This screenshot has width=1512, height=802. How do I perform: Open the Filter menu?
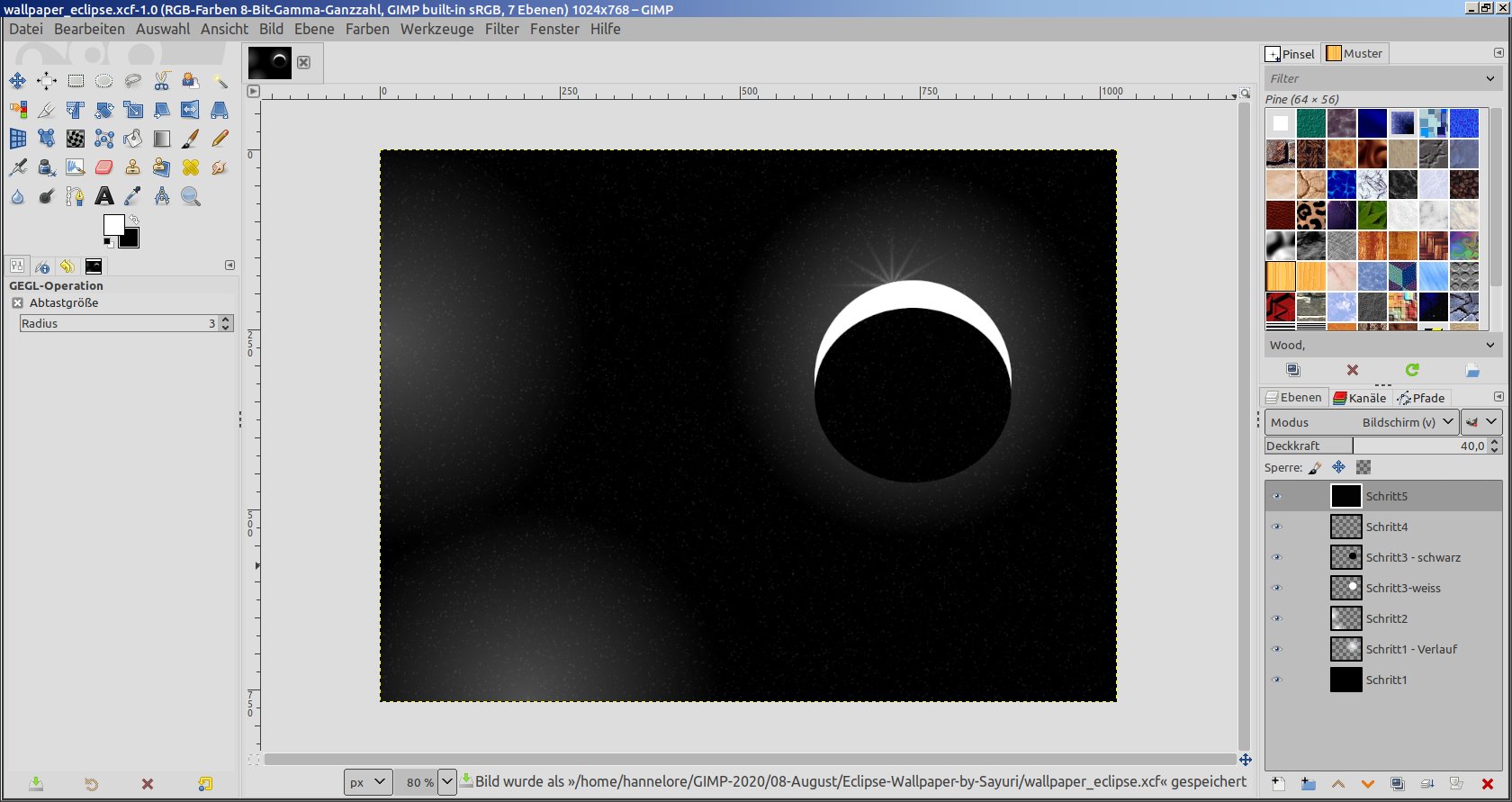(501, 29)
